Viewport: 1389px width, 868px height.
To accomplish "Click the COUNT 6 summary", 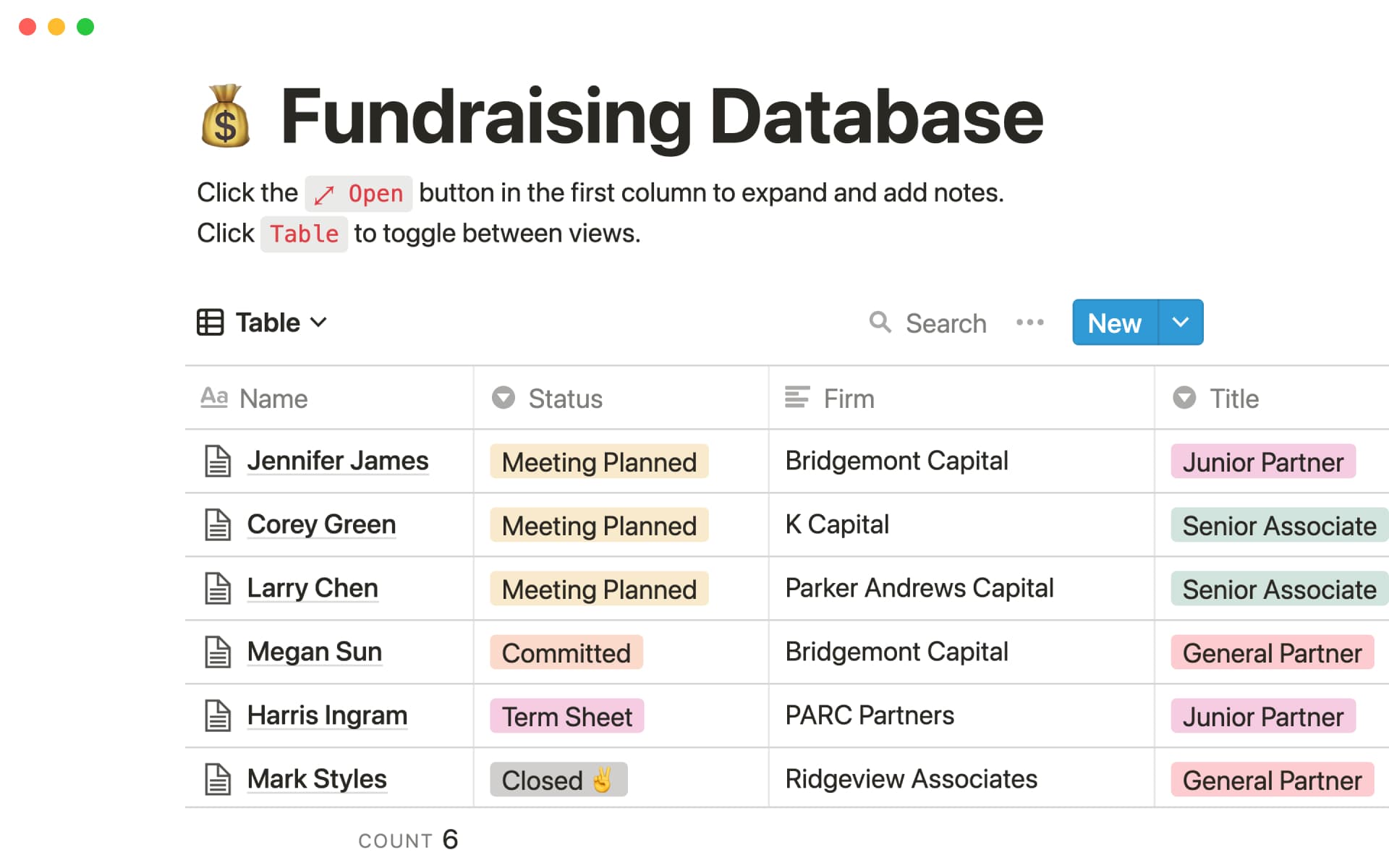I will (x=408, y=840).
